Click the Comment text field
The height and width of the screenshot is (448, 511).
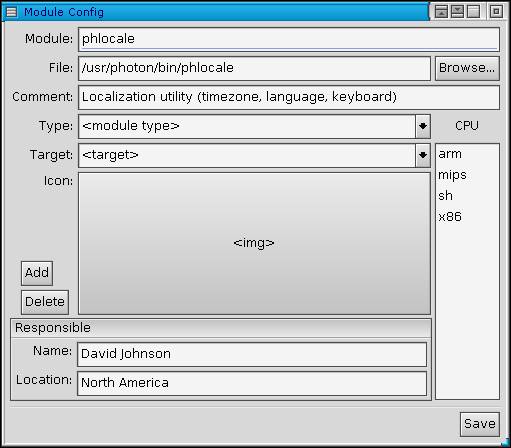coord(289,97)
